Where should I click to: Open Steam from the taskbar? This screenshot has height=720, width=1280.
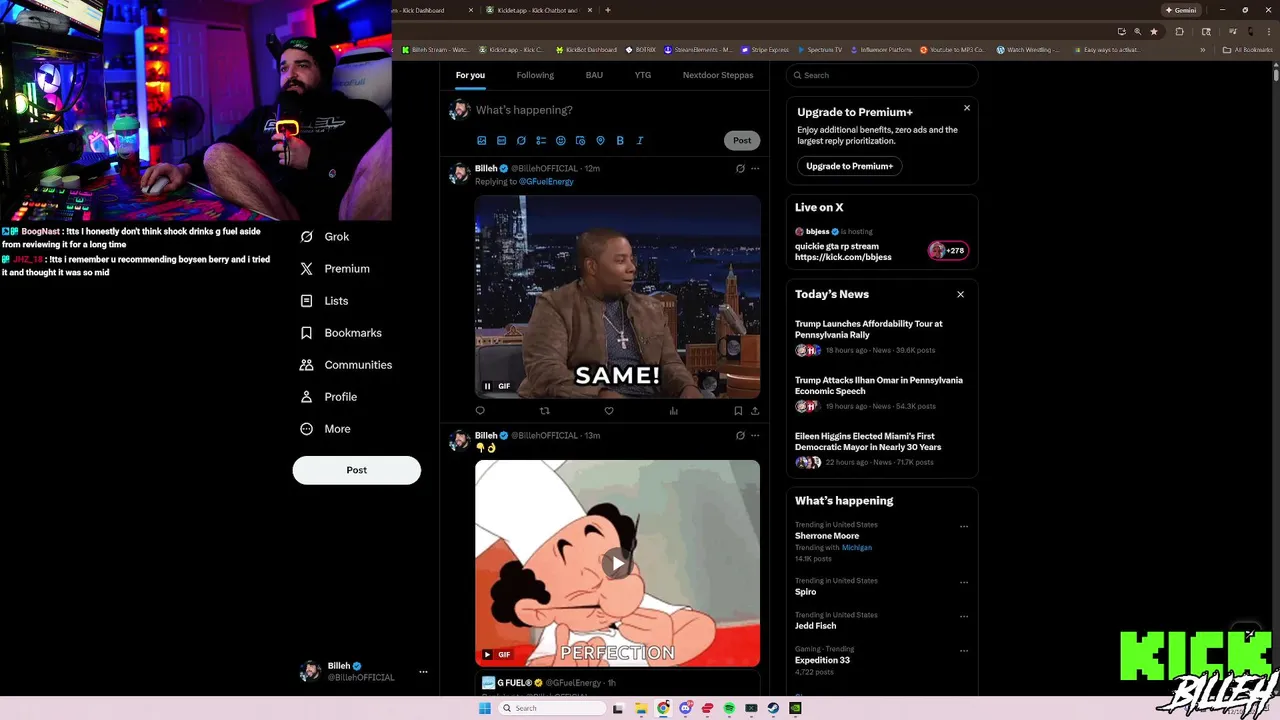pyautogui.click(x=773, y=708)
